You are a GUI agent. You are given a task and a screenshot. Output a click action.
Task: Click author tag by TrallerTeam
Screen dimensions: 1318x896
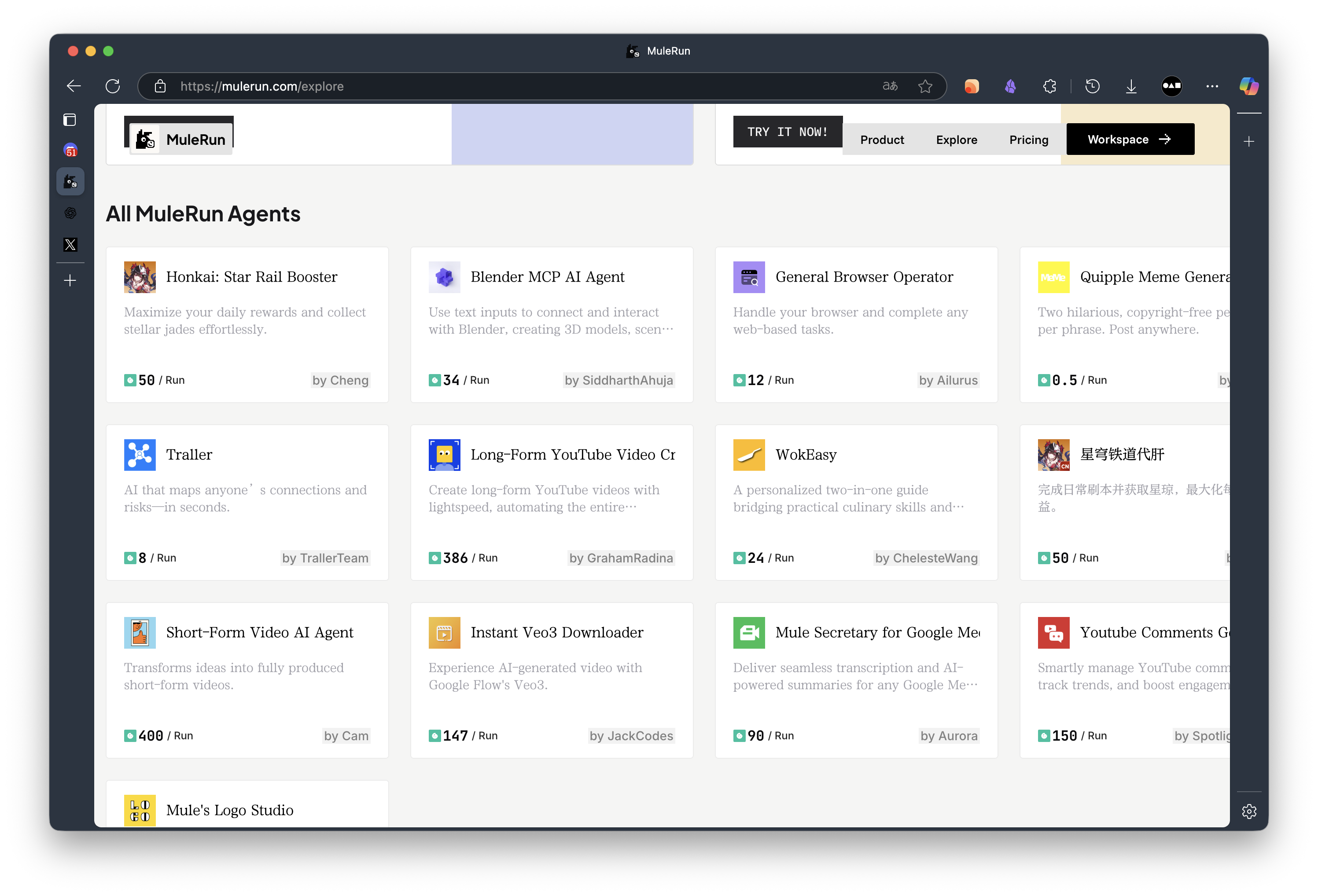[325, 558]
